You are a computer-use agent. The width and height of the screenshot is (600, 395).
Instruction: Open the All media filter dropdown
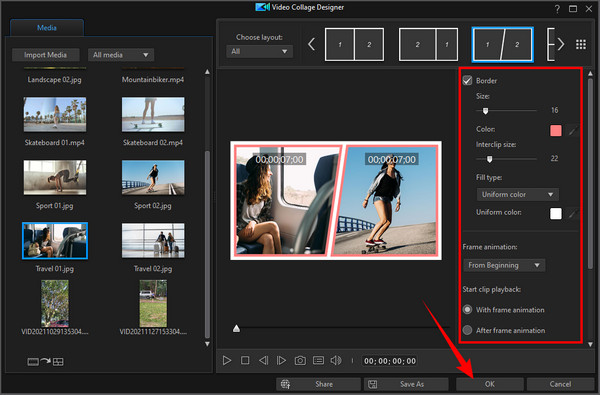[121, 55]
